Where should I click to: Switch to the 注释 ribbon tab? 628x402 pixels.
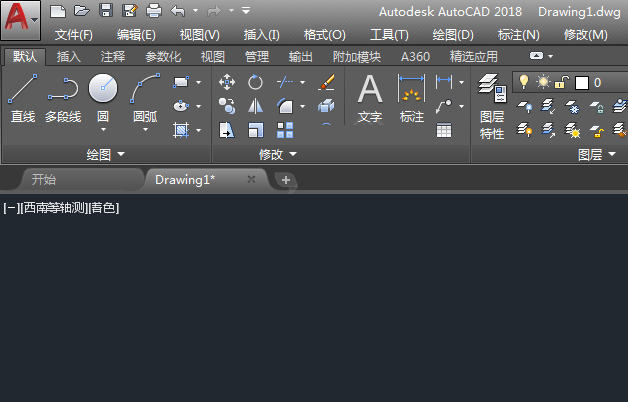(x=113, y=56)
